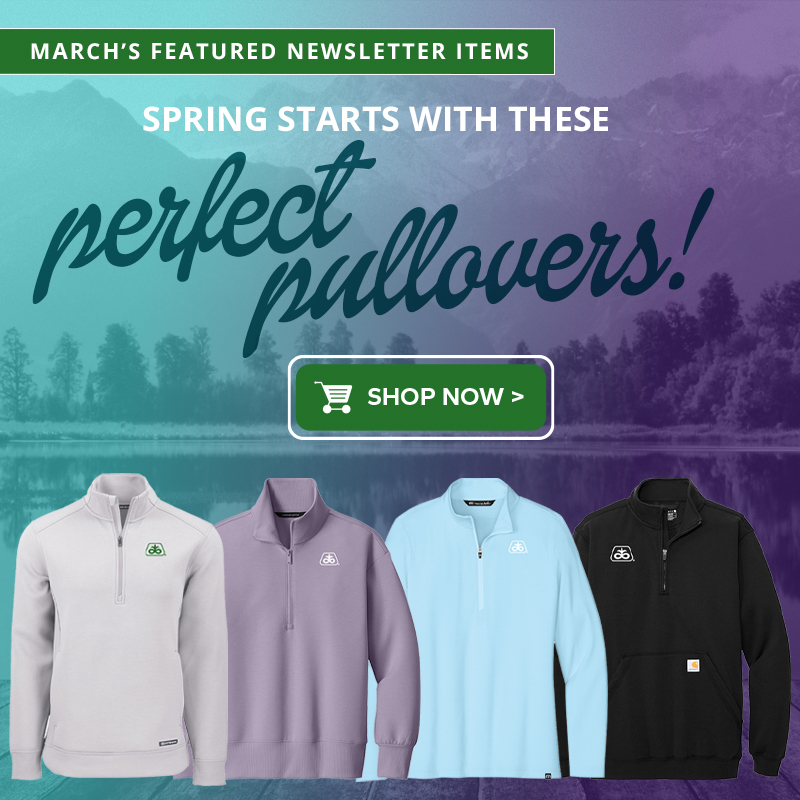
Task: Select the black Carhartt pullover
Action: 681,628
